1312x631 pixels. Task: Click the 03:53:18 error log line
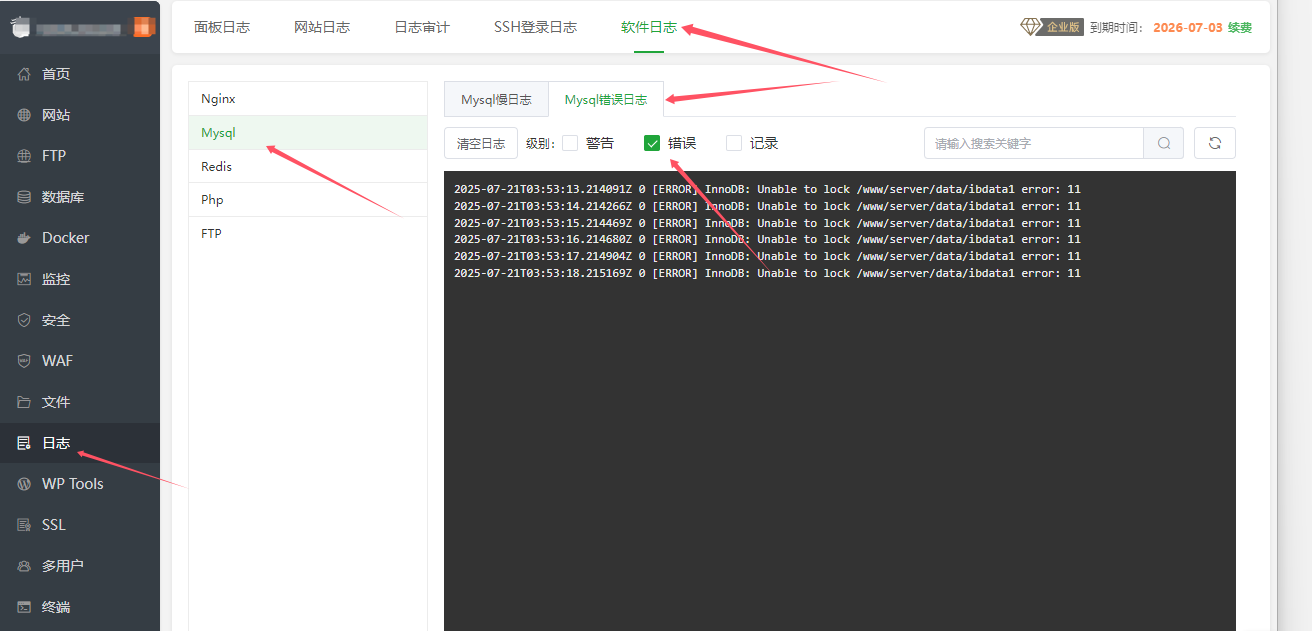[x=767, y=273]
